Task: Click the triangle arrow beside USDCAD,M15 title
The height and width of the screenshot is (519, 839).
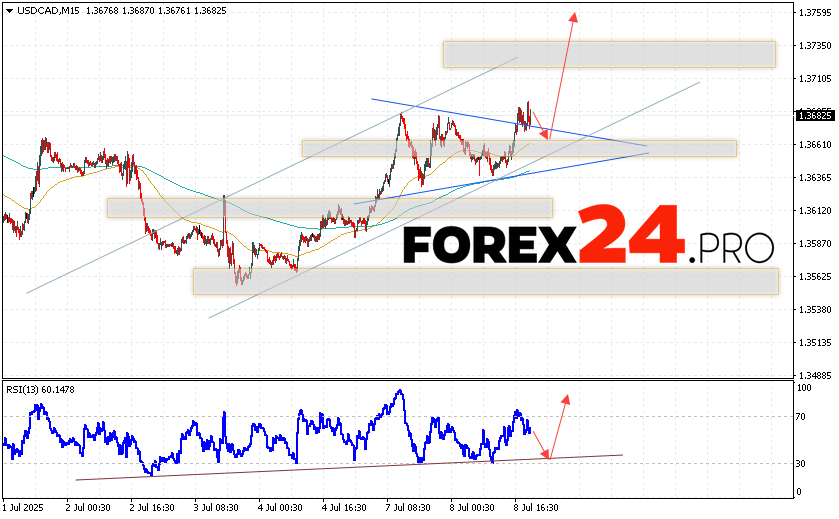Action: click(8, 9)
